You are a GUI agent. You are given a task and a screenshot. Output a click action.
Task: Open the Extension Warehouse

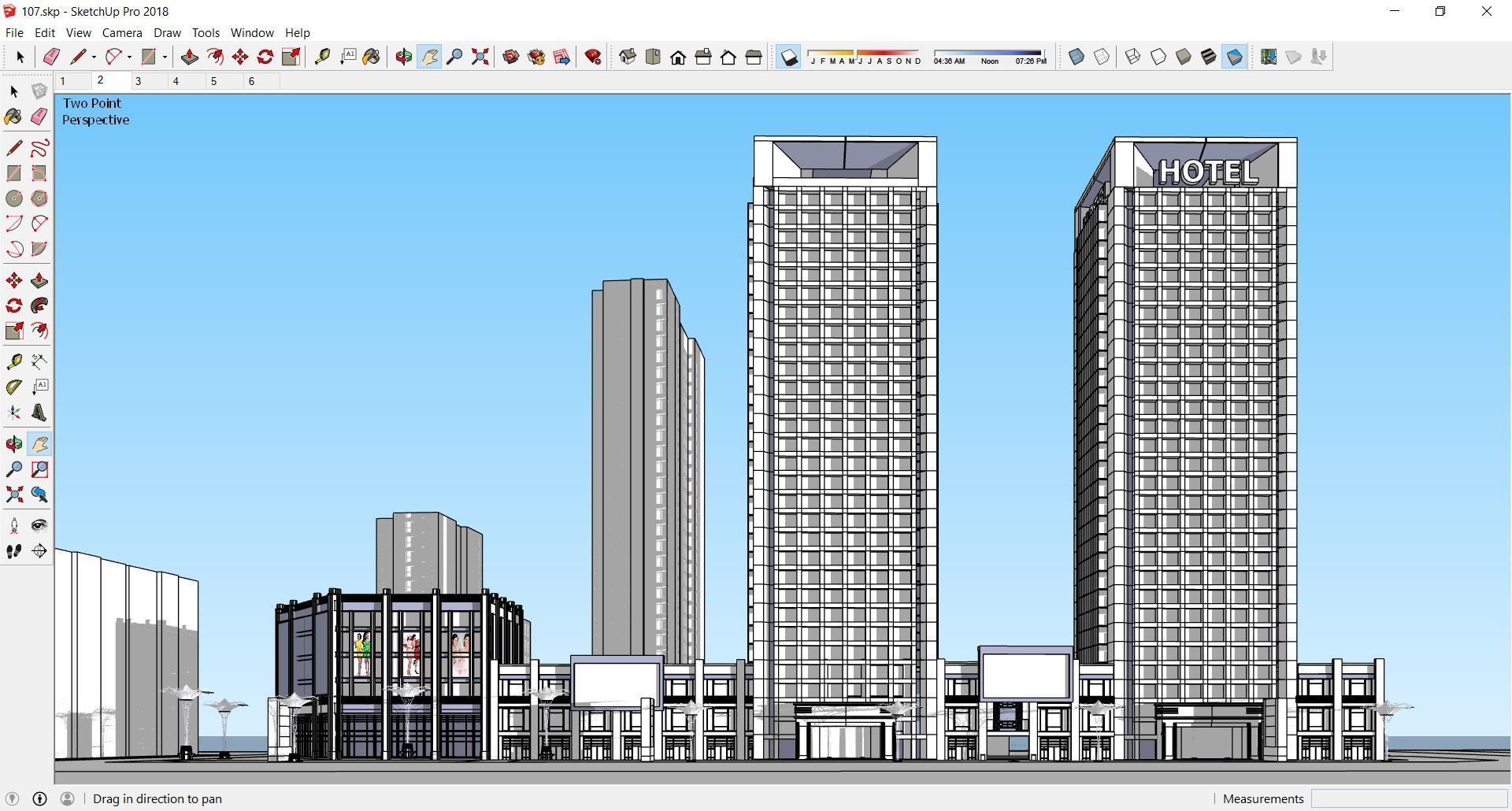coord(536,57)
